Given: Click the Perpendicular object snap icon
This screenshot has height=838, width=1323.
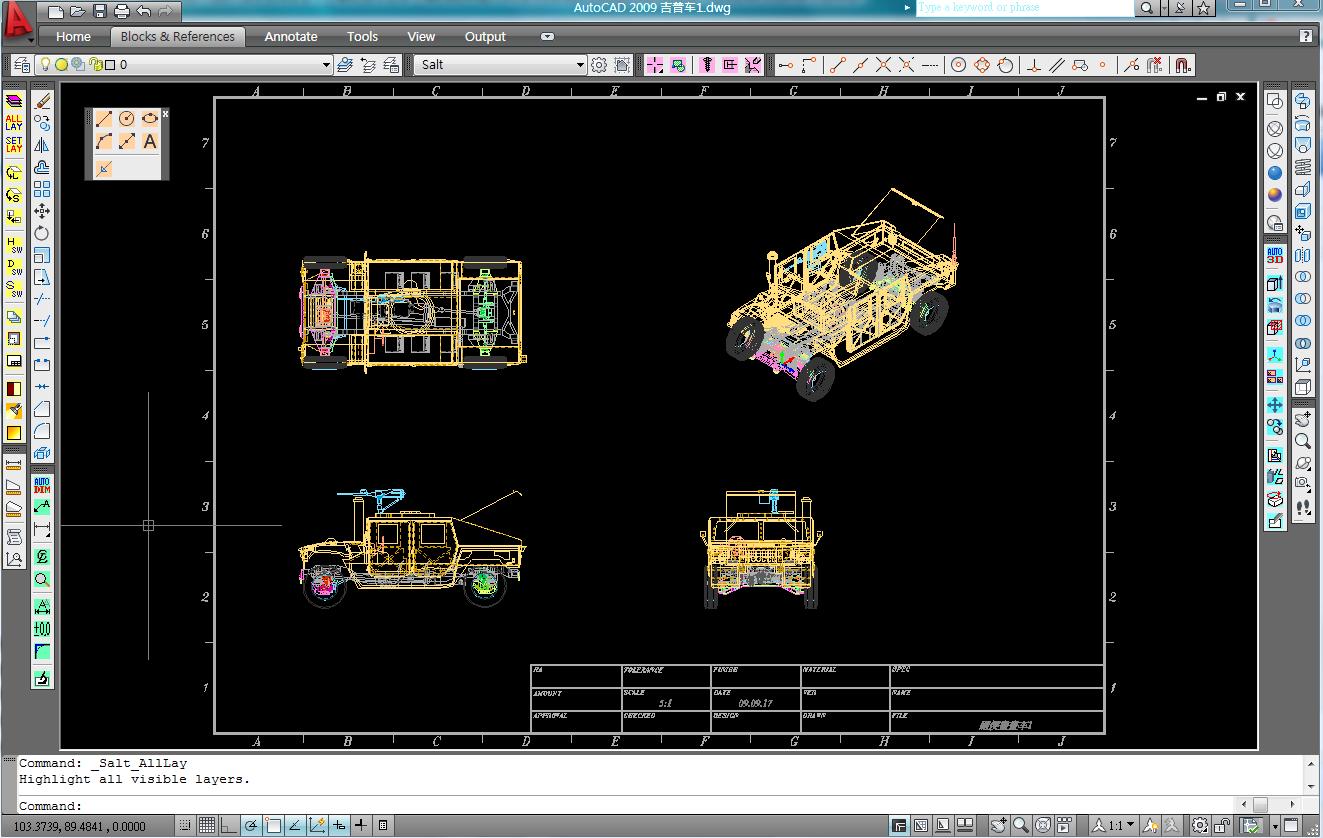Looking at the screenshot, I should click(1034, 65).
